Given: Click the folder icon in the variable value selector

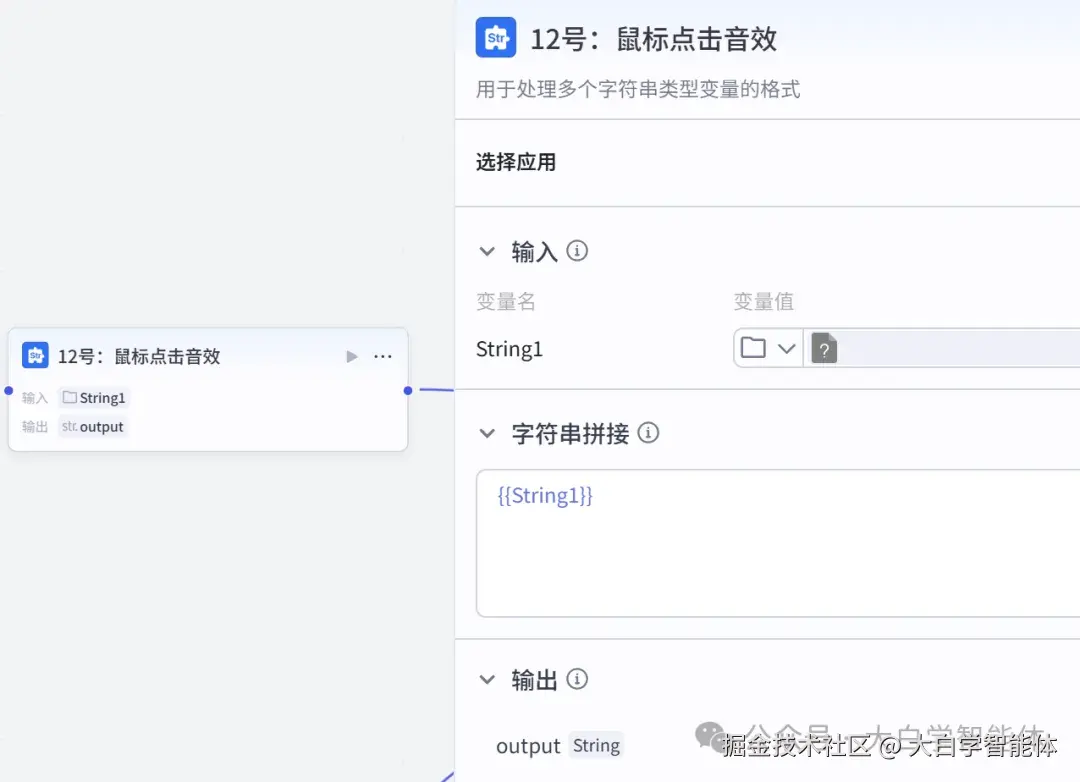Looking at the screenshot, I should coord(754,348).
